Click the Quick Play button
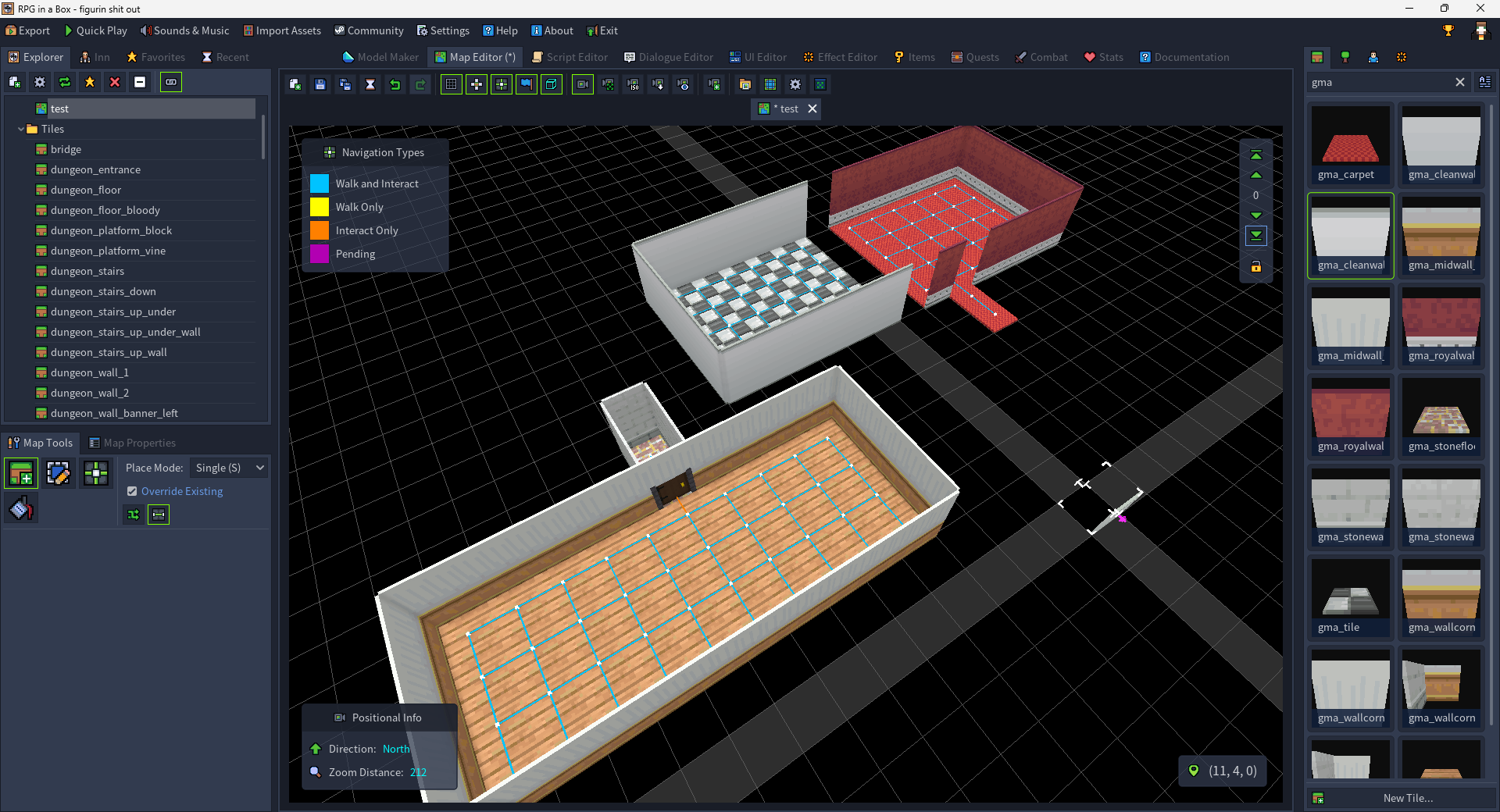1500x812 pixels. click(95, 30)
